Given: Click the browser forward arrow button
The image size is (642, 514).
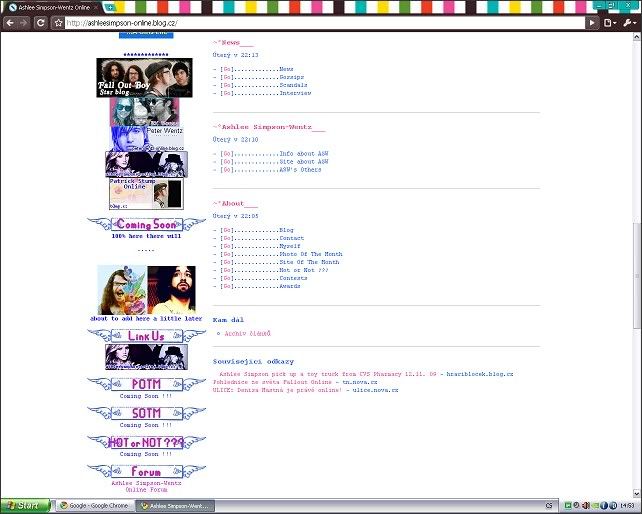Looking at the screenshot, I should 25,22.
